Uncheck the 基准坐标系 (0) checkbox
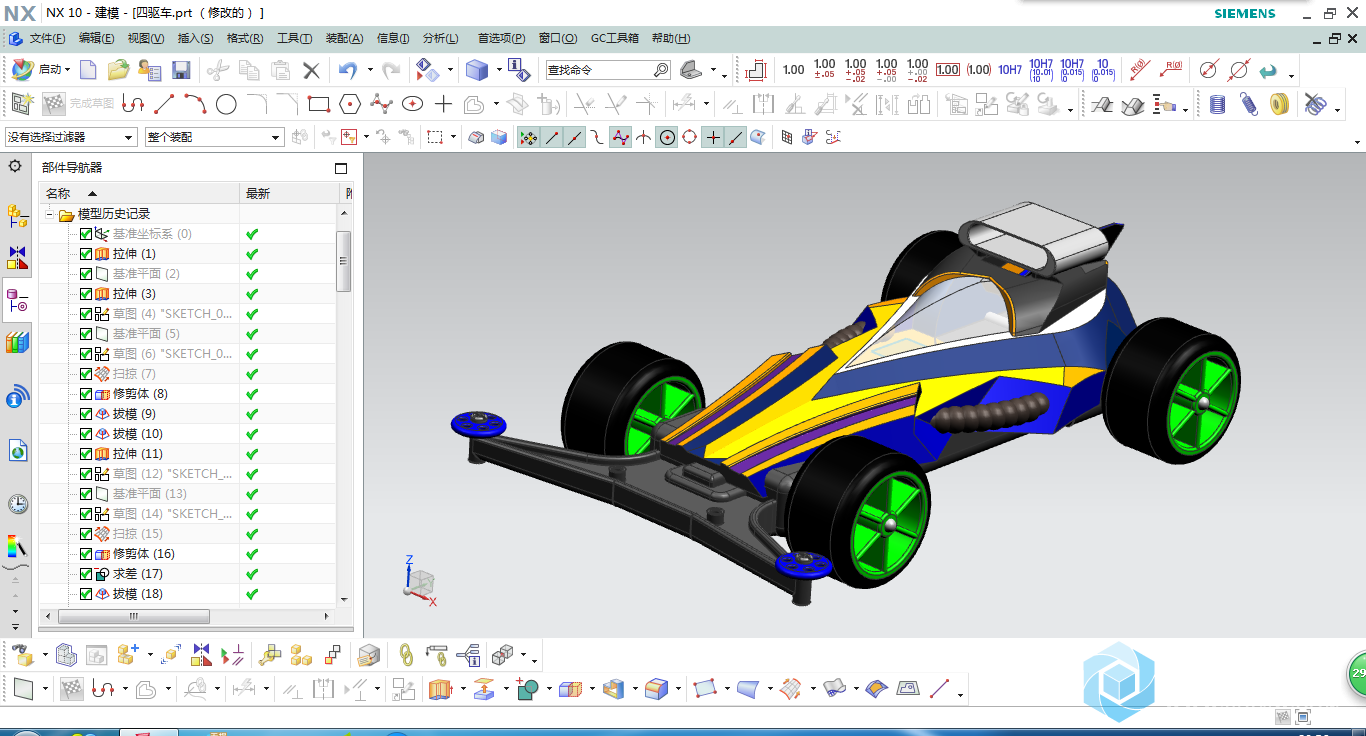Screen dimensions: 1366x736 point(86,234)
